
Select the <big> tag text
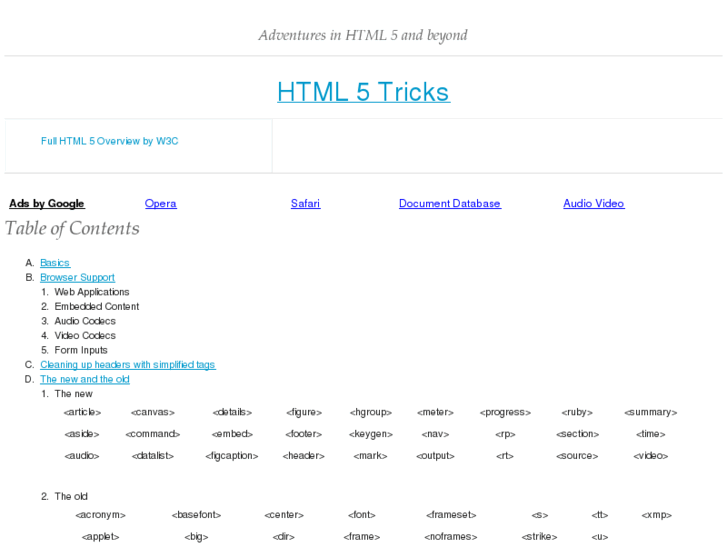pos(196,536)
